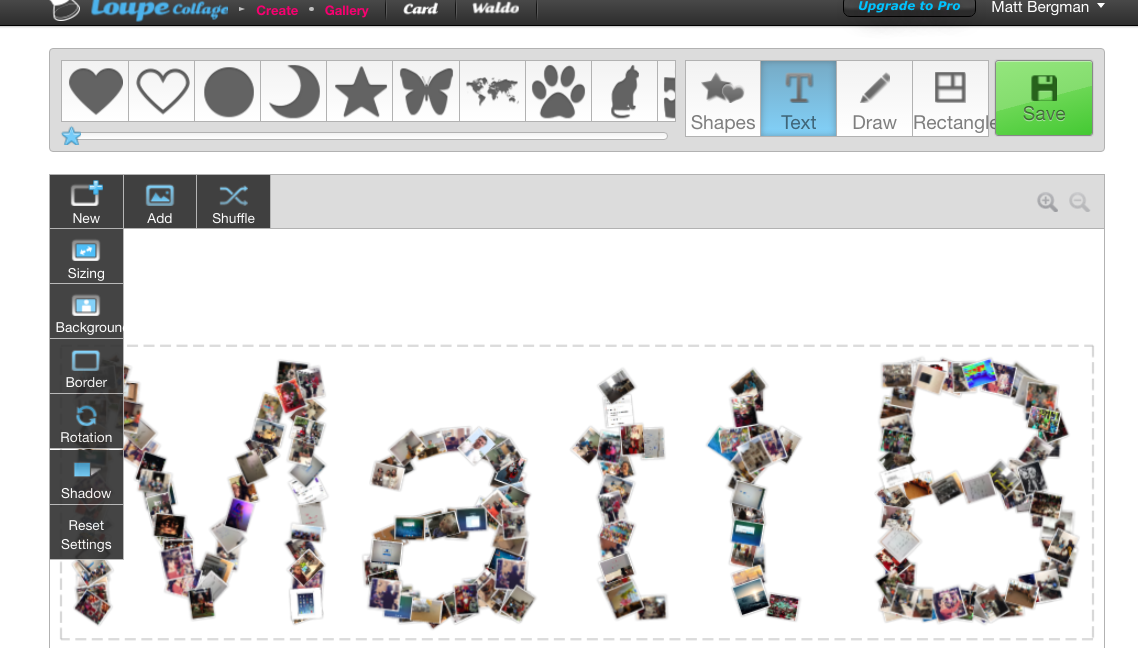1138x648 pixels.
Task: Open the Border settings panel
Action: (x=86, y=366)
